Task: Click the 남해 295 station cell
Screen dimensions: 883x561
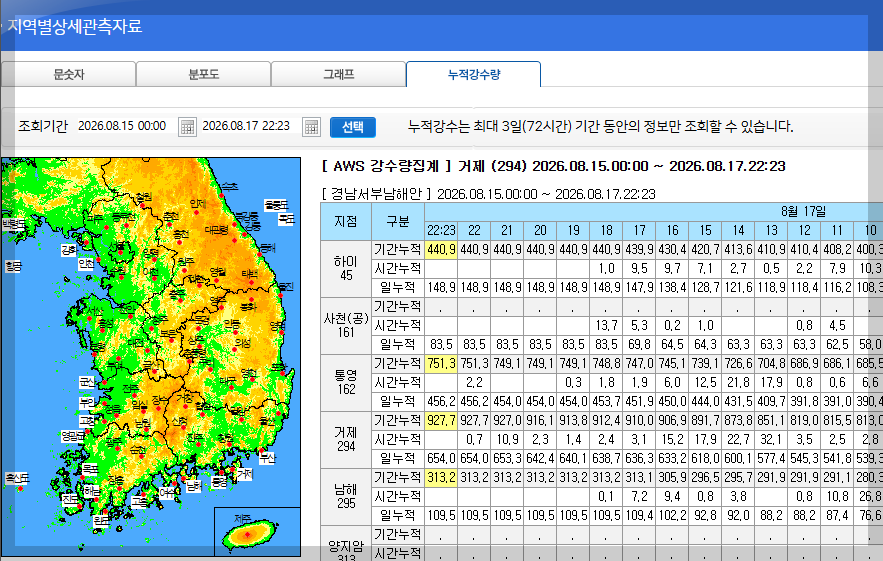Action: 346,496
